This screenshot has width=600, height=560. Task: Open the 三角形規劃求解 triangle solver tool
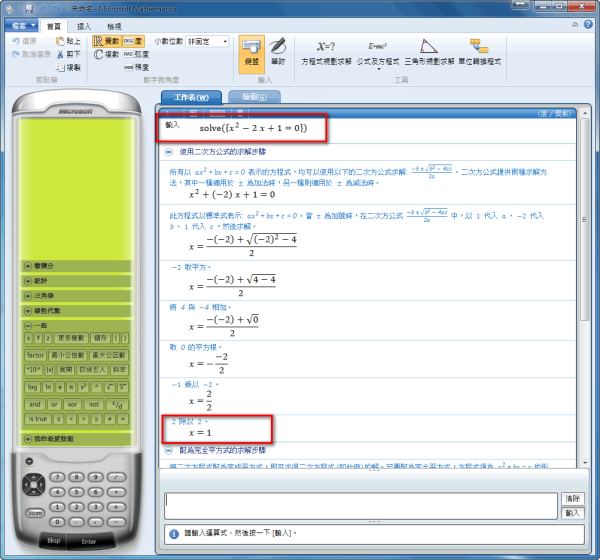[429, 52]
